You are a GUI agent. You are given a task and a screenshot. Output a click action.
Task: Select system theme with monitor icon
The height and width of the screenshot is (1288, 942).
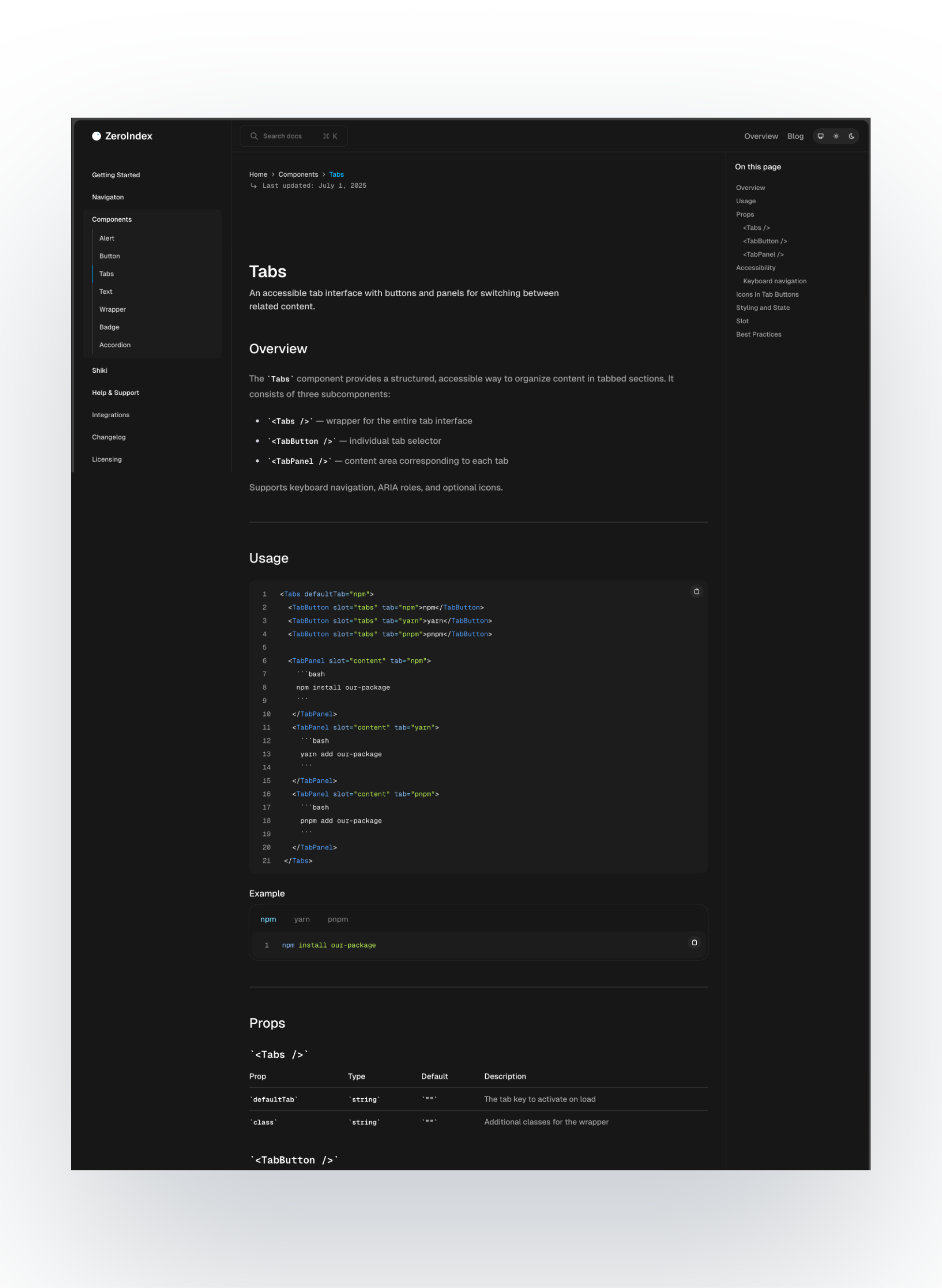820,136
